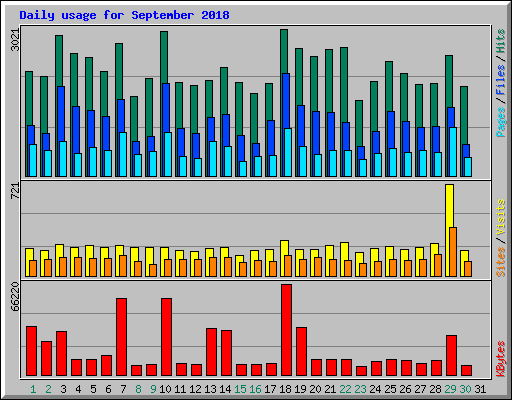This screenshot has width=512, height=400.
Task: Click day 28 on the x-axis
Action: click(435, 389)
